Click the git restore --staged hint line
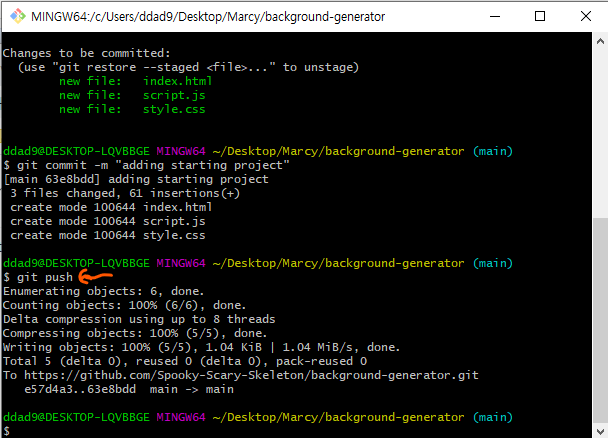This screenshot has width=608, height=438. 188,67
